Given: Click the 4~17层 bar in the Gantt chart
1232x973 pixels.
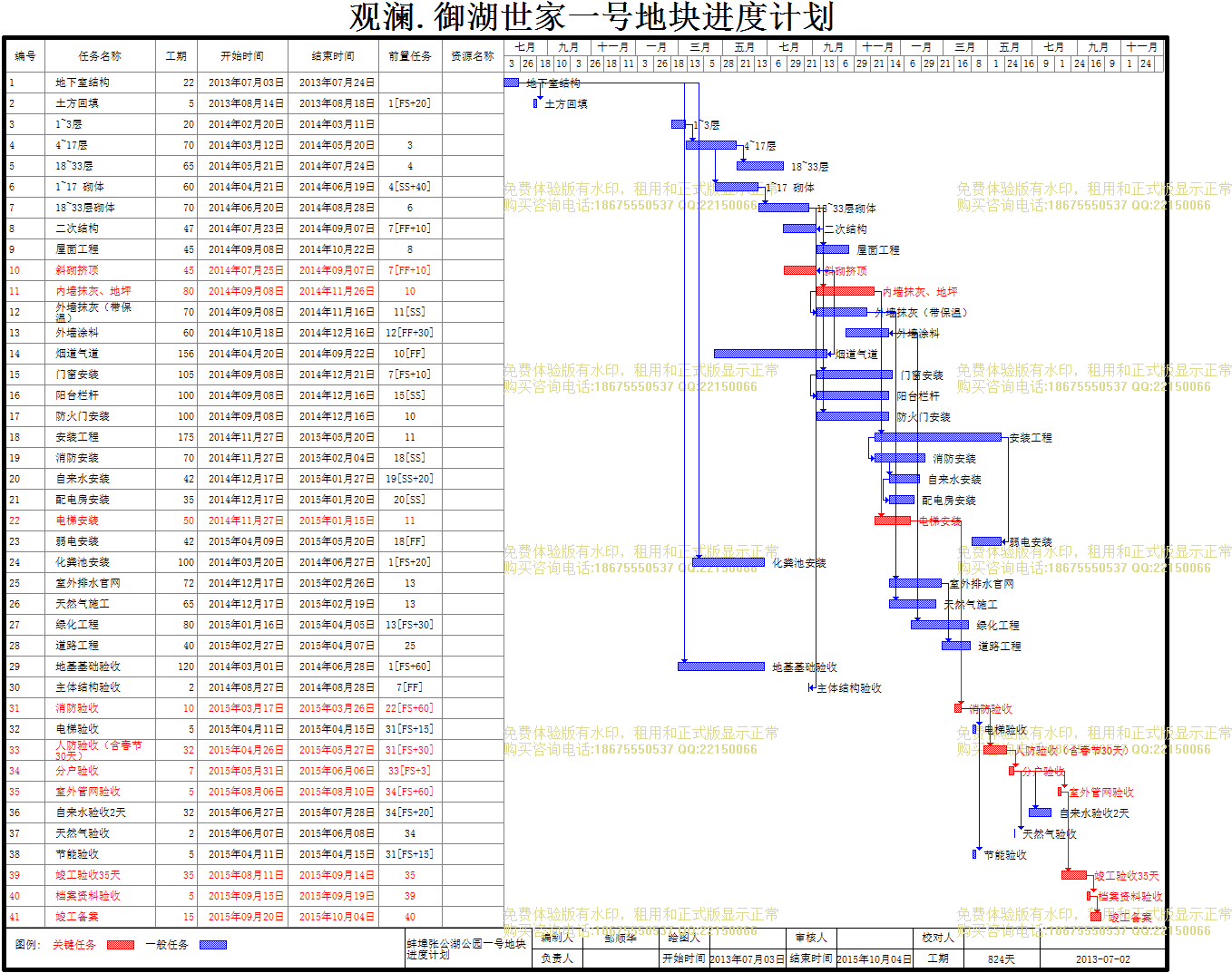Looking at the screenshot, I should point(711,145).
